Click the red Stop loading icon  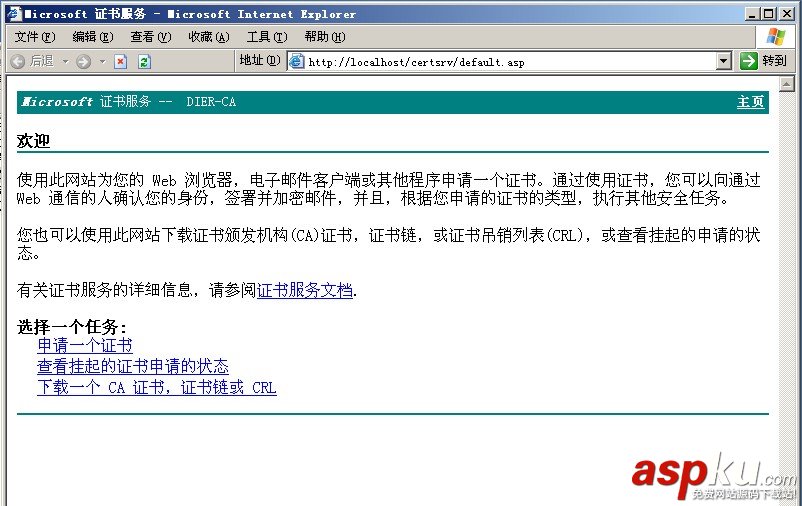coord(121,62)
